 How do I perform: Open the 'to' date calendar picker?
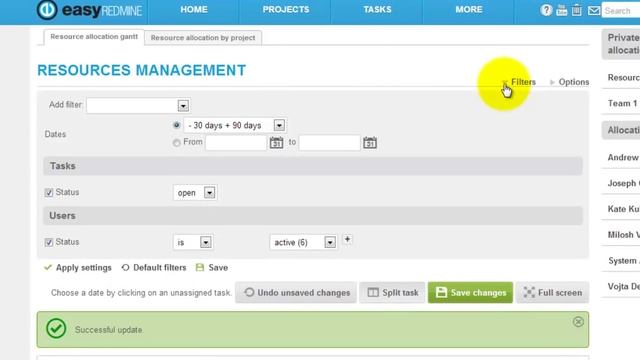click(370, 143)
